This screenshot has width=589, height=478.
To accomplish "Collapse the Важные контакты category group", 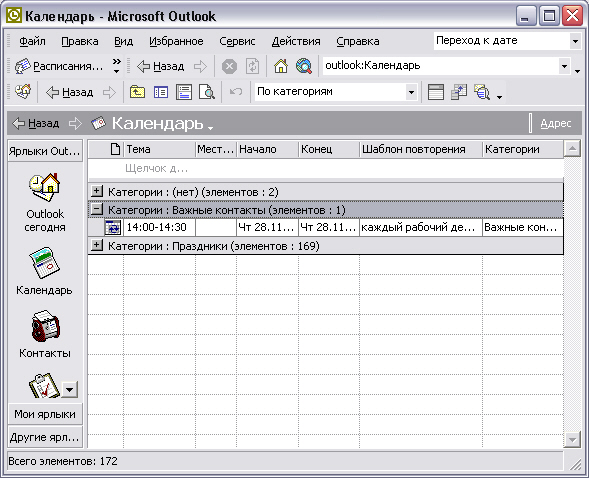I will pos(97,209).
